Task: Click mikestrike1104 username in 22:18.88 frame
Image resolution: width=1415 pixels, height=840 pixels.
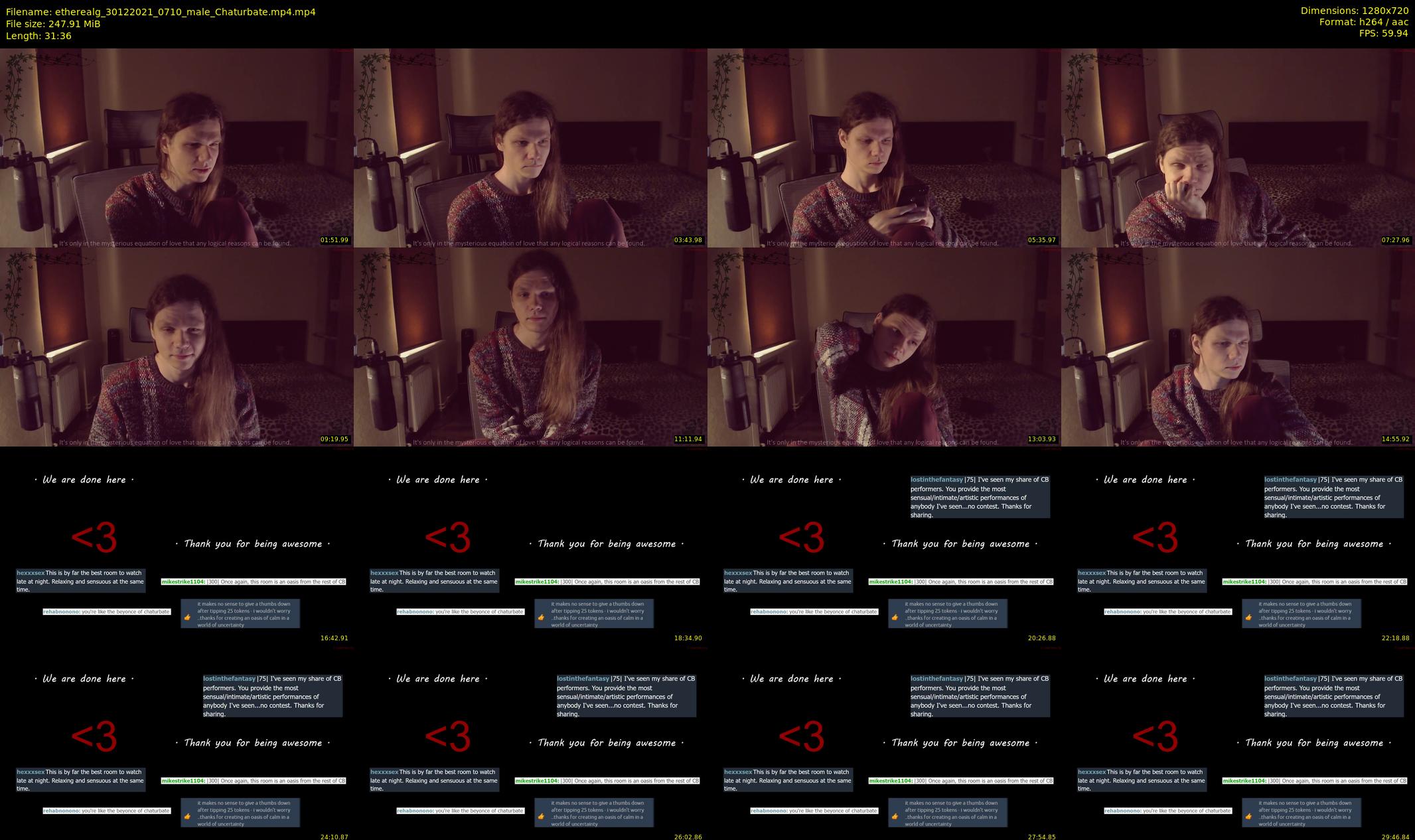Action: click(1245, 582)
